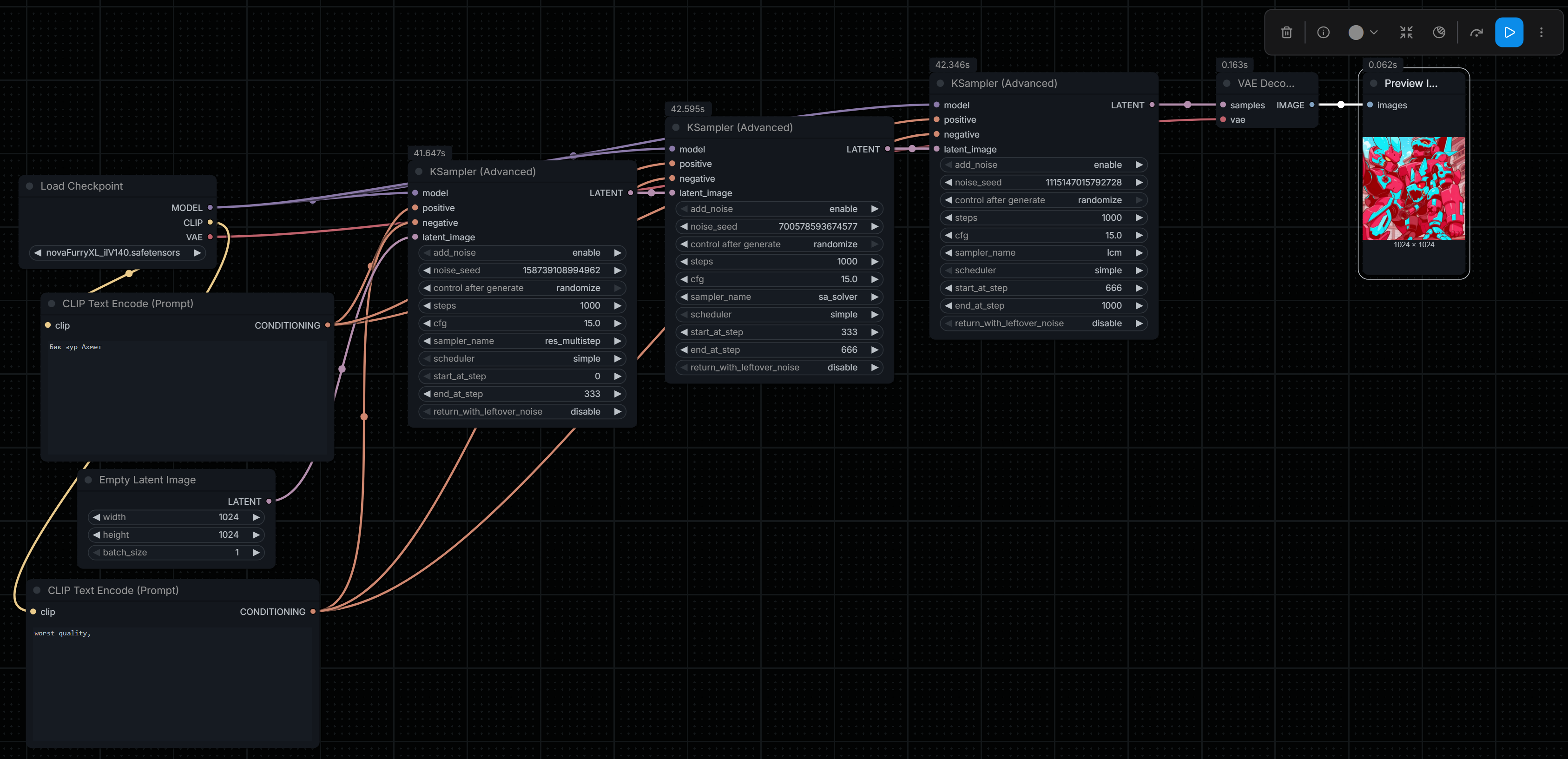The height and width of the screenshot is (759, 1568).
Task: Click the collapse node arrows icon
Action: (x=1405, y=32)
